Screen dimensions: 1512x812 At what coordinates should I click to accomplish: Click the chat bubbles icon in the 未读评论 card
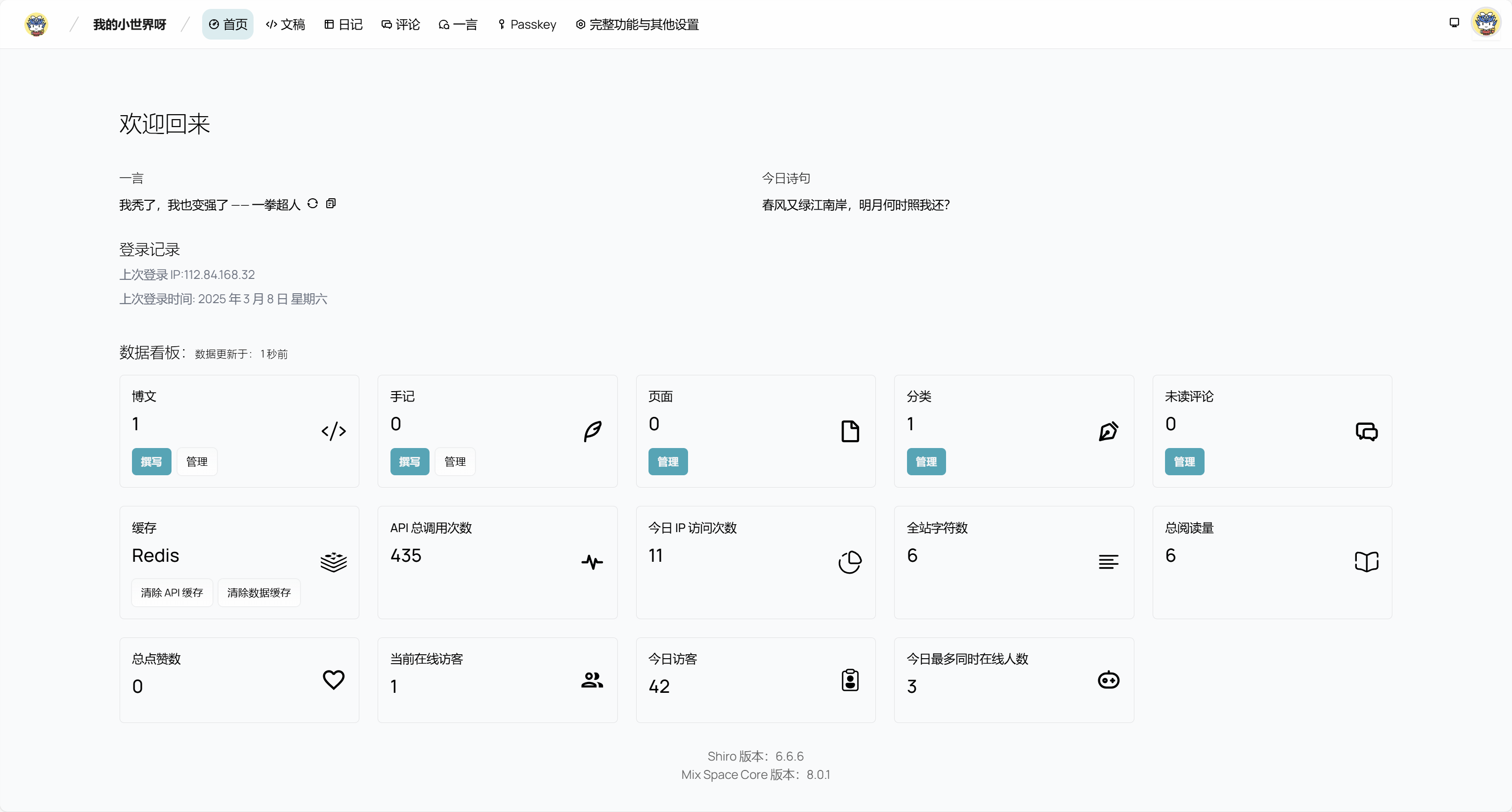1366,431
